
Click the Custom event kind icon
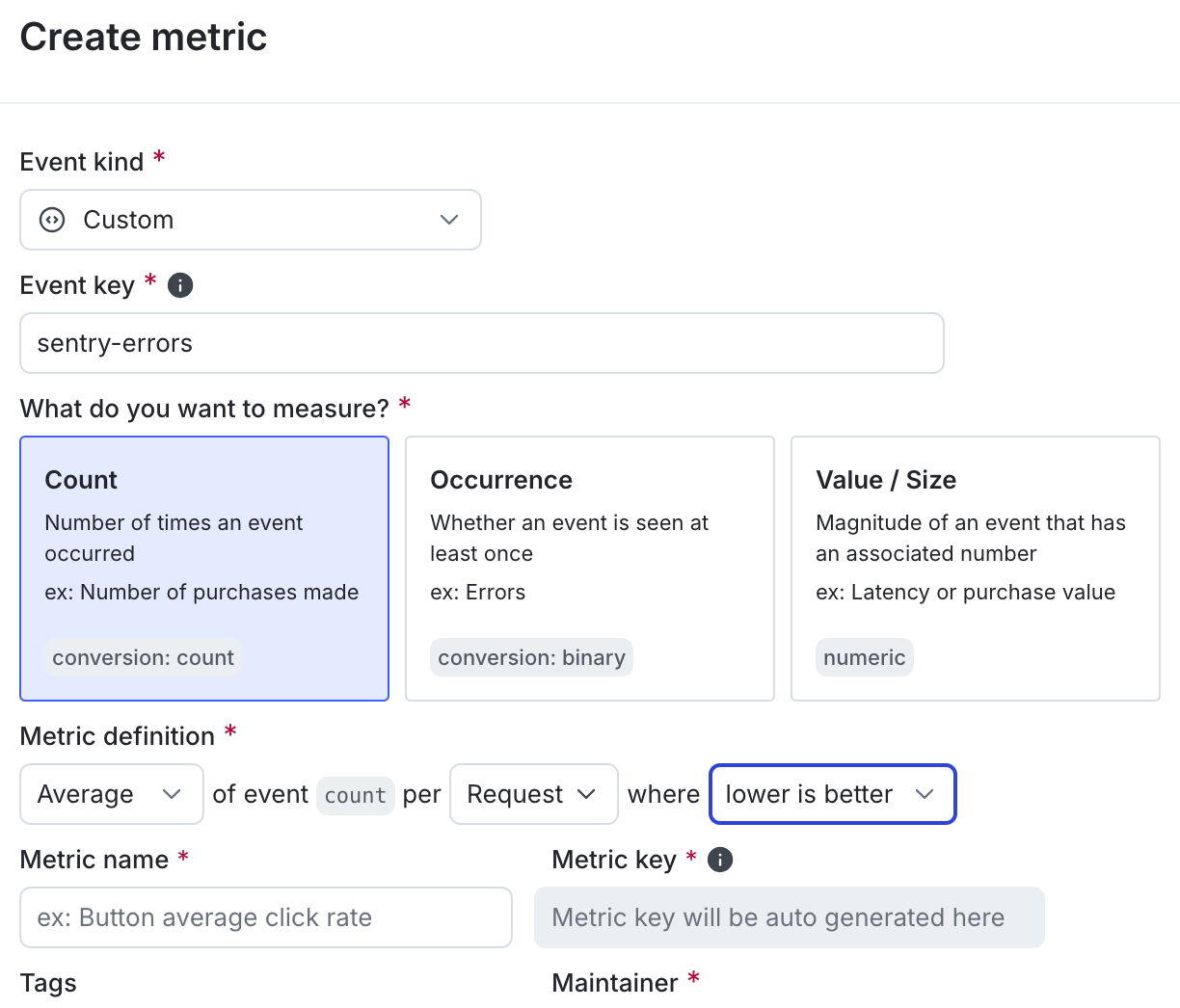click(x=51, y=220)
